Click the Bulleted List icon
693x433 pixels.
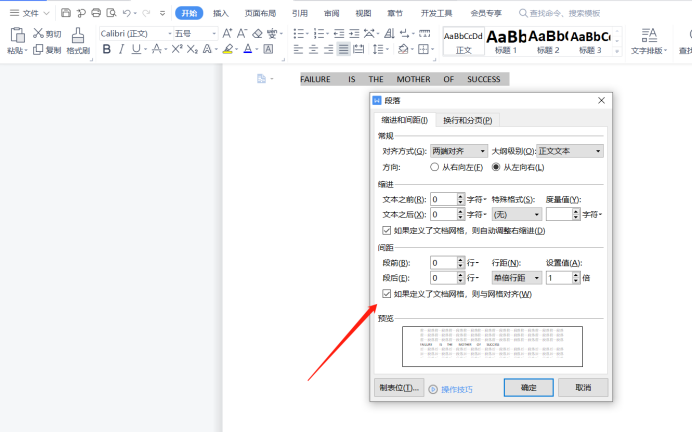tap(299, 33)
